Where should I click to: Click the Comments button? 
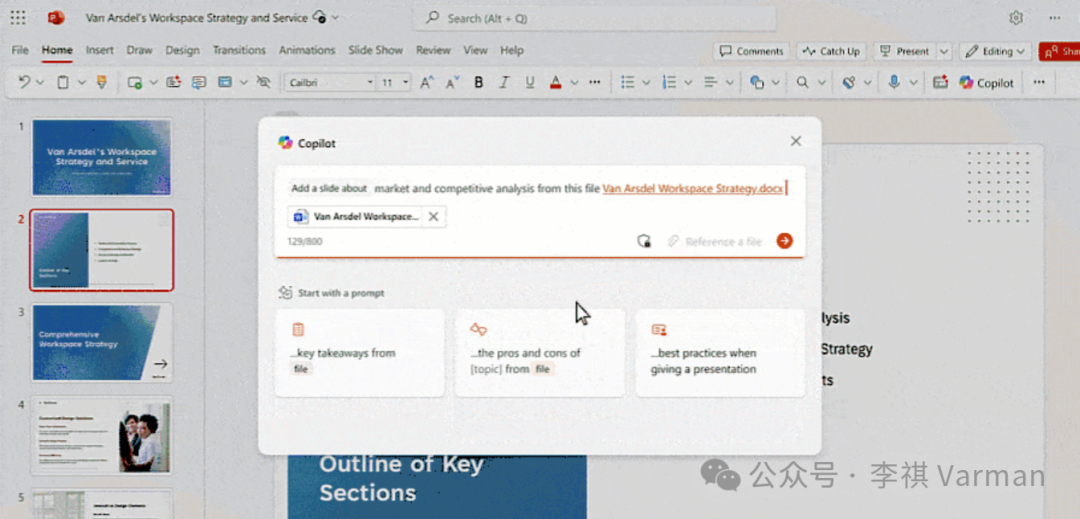click(751, 52)
